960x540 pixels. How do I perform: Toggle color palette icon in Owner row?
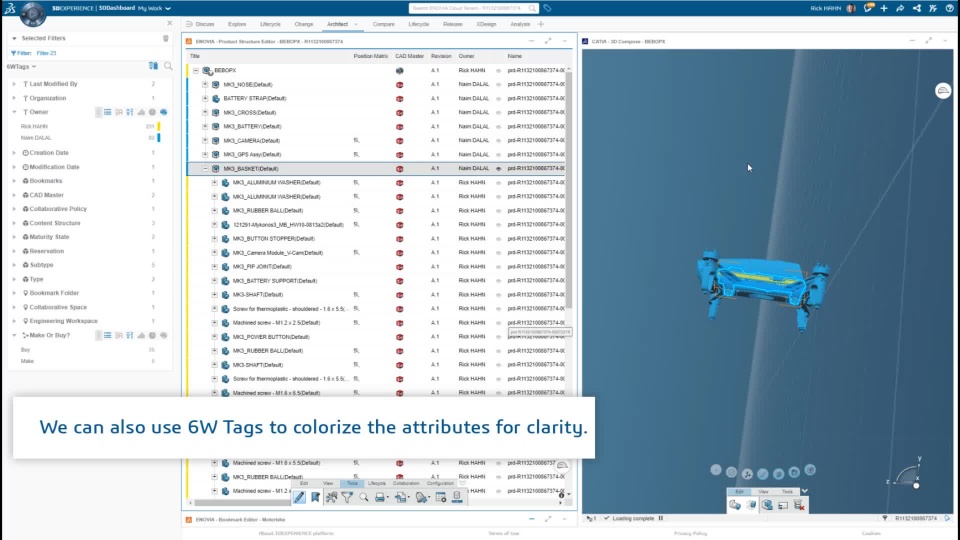tap(163, 112)
